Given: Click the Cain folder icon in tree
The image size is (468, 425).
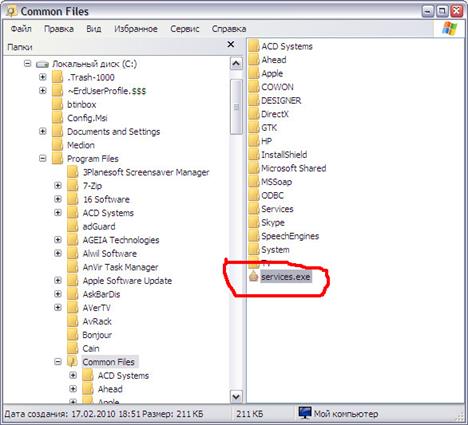Looking at the screenshot, I should point(73,348).
